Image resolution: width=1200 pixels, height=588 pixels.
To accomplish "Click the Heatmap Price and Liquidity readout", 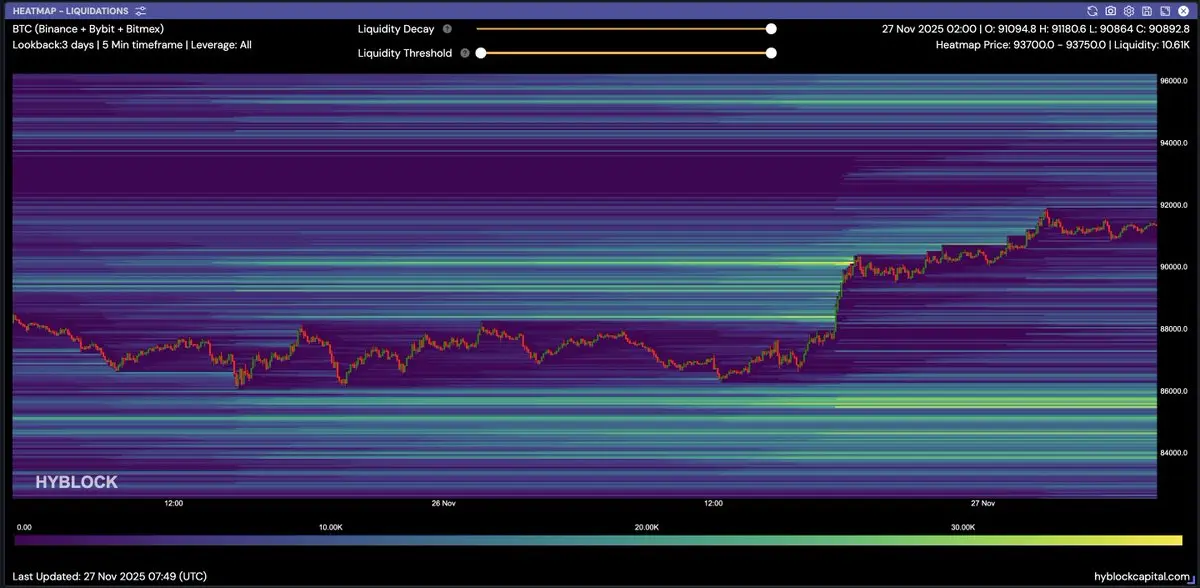I will point(1061,45).
